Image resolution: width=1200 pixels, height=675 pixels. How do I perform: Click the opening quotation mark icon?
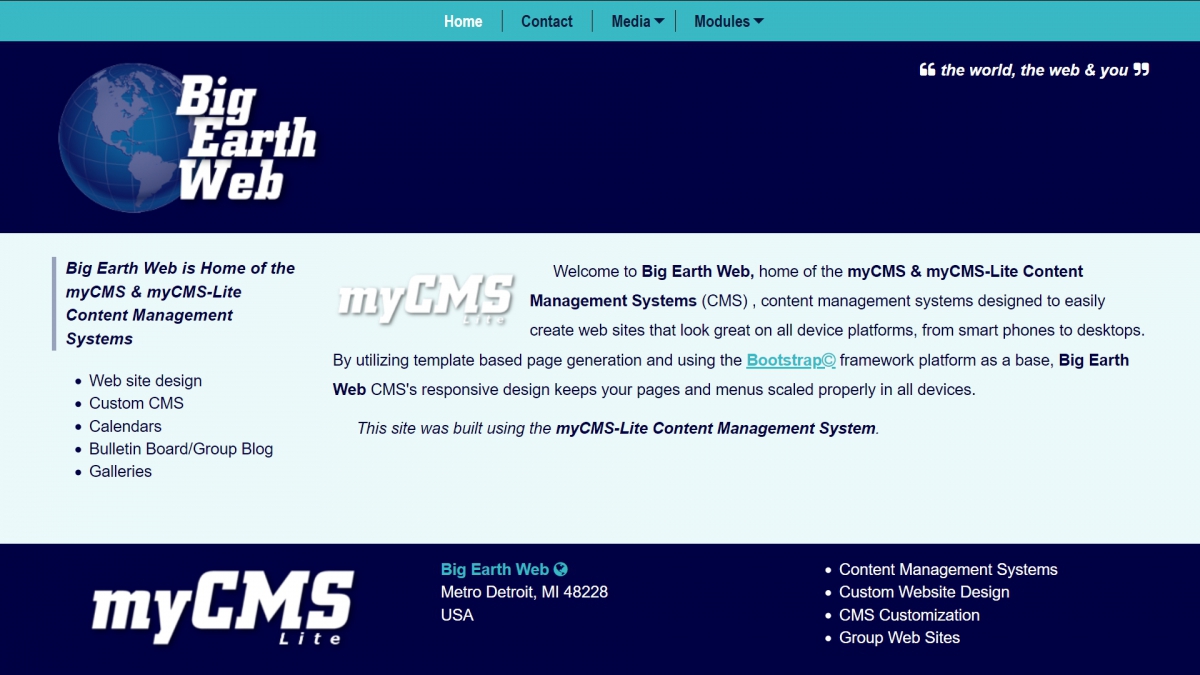coord(927,70)
